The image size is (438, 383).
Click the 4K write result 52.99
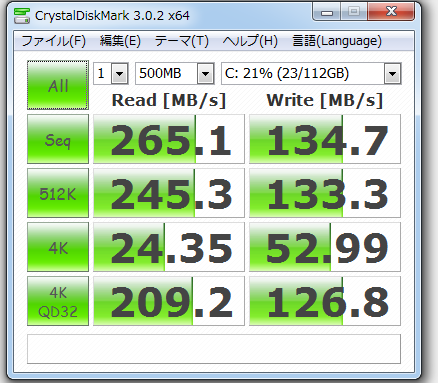pos(325,247)
